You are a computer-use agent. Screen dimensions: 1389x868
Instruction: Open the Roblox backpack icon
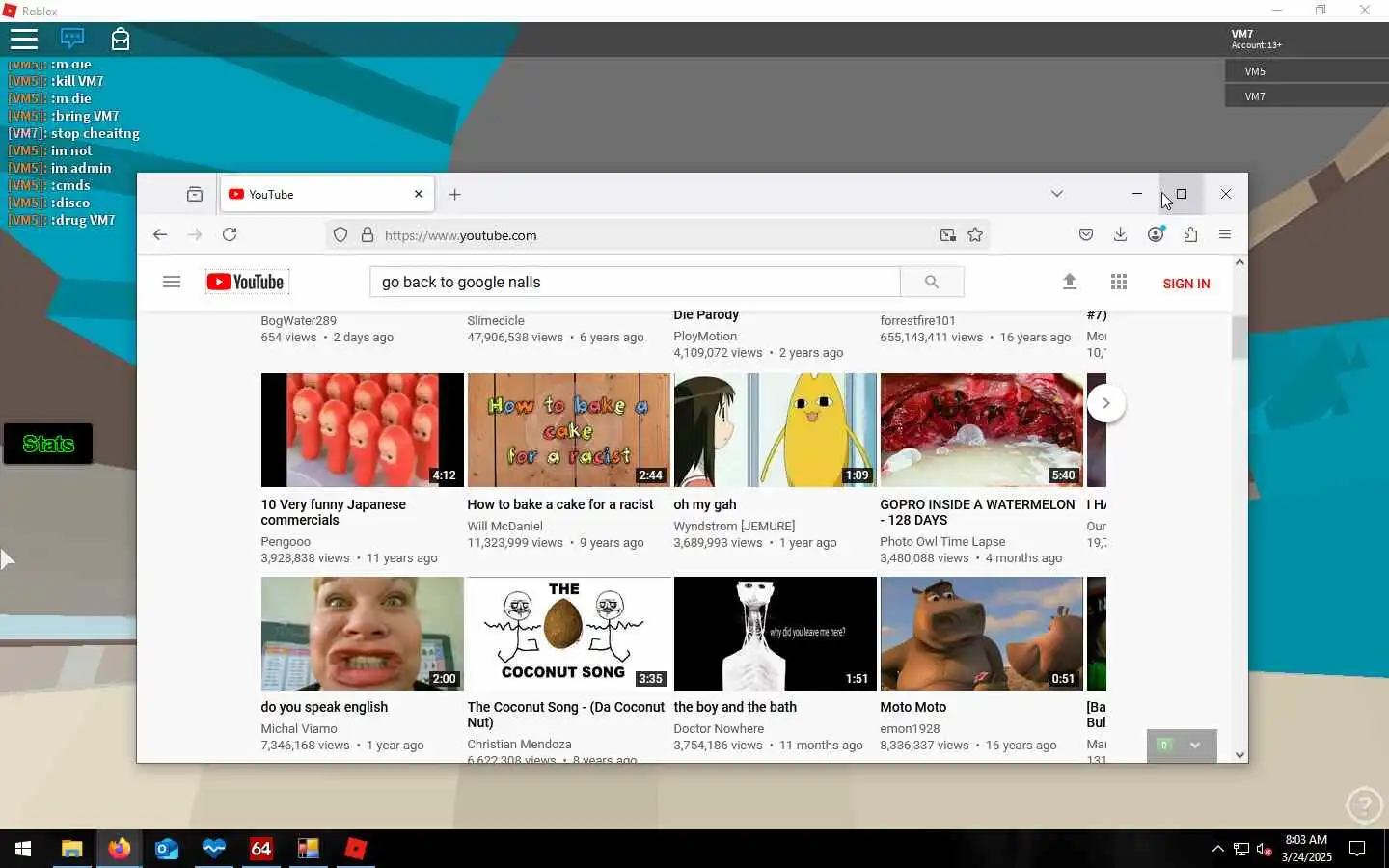(x=120, y=39)
